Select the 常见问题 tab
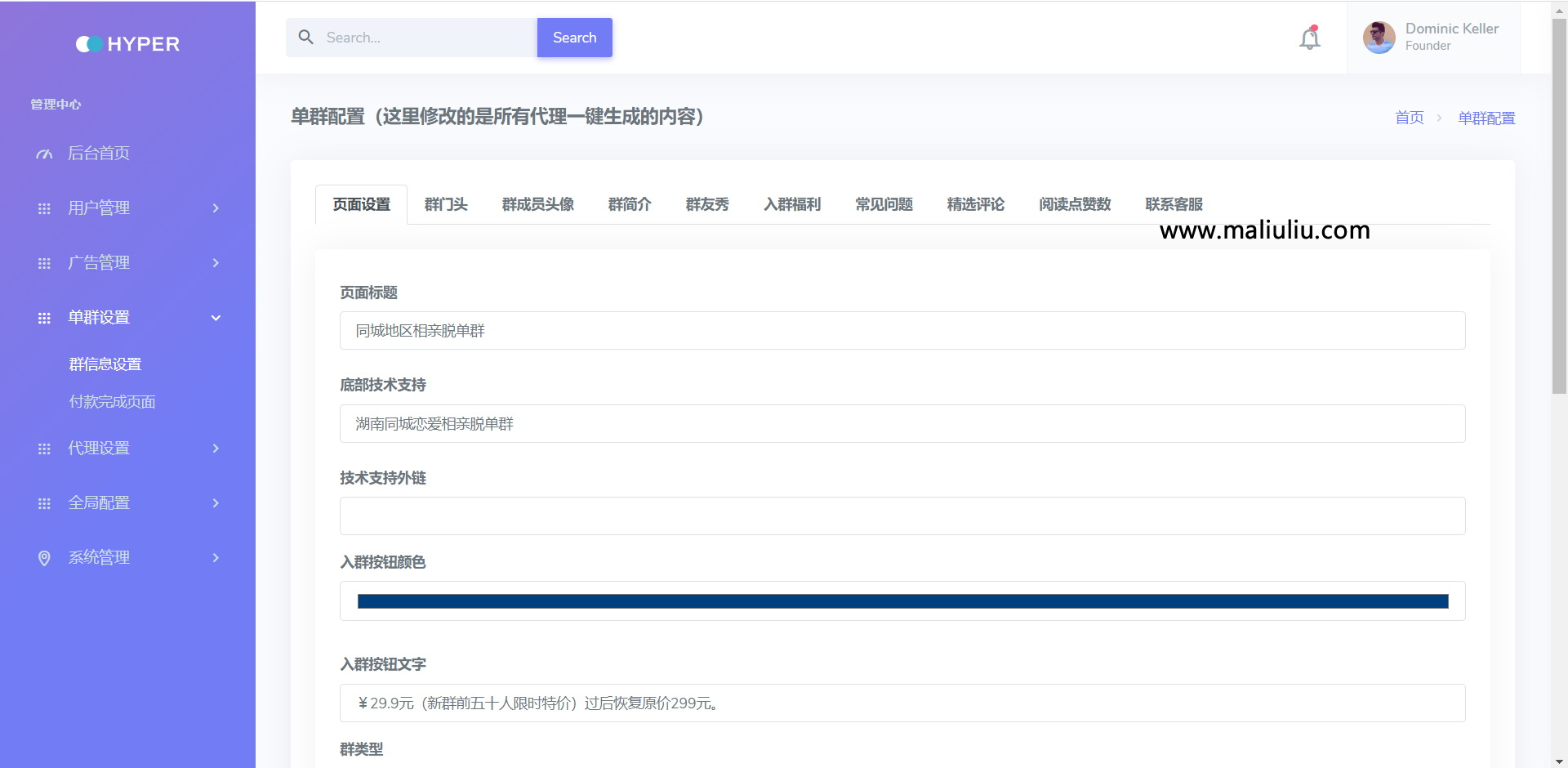The width and height of the screenshot is (1568, 768). (883, 205)
